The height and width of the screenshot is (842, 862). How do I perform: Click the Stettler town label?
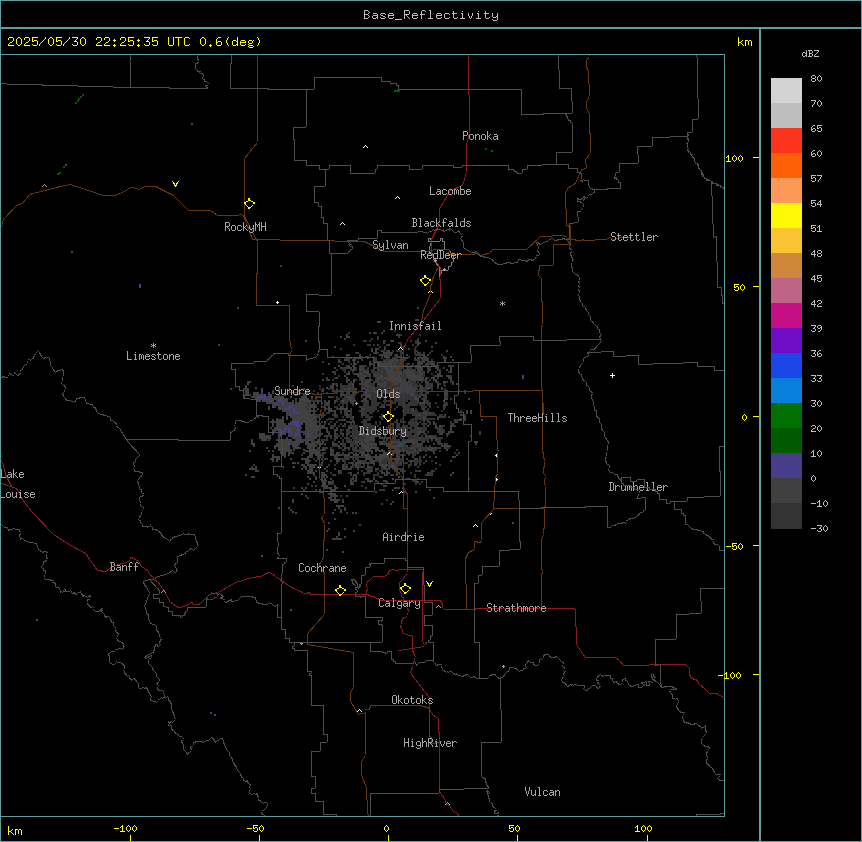pyautogui.click(x=634, y=237)
